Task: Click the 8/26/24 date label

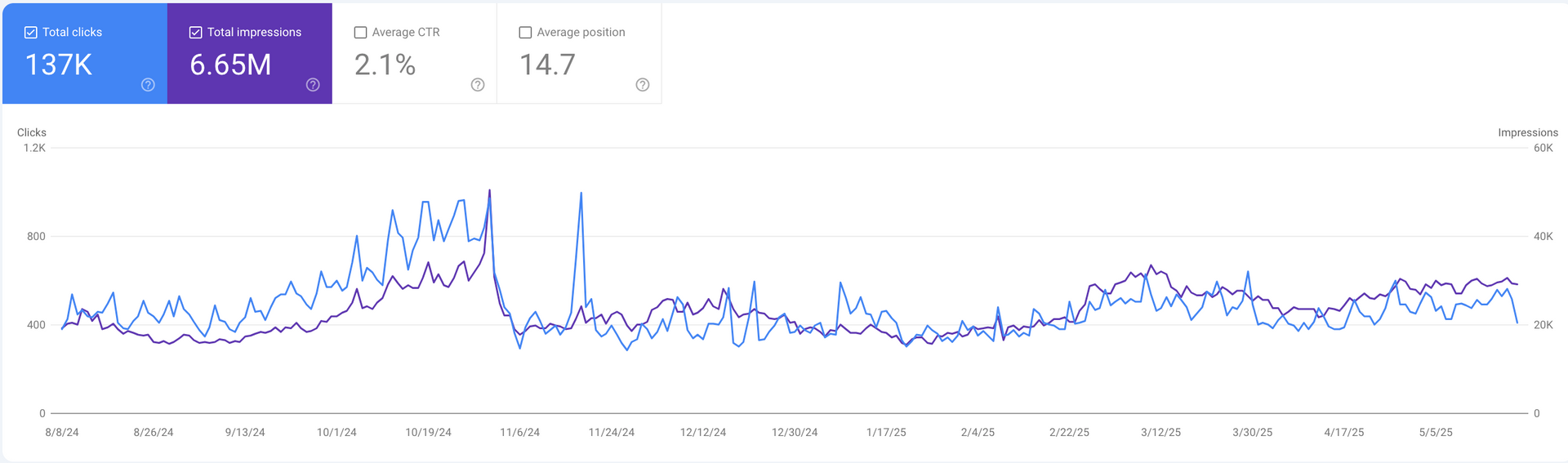Action: tap(154, 432)
